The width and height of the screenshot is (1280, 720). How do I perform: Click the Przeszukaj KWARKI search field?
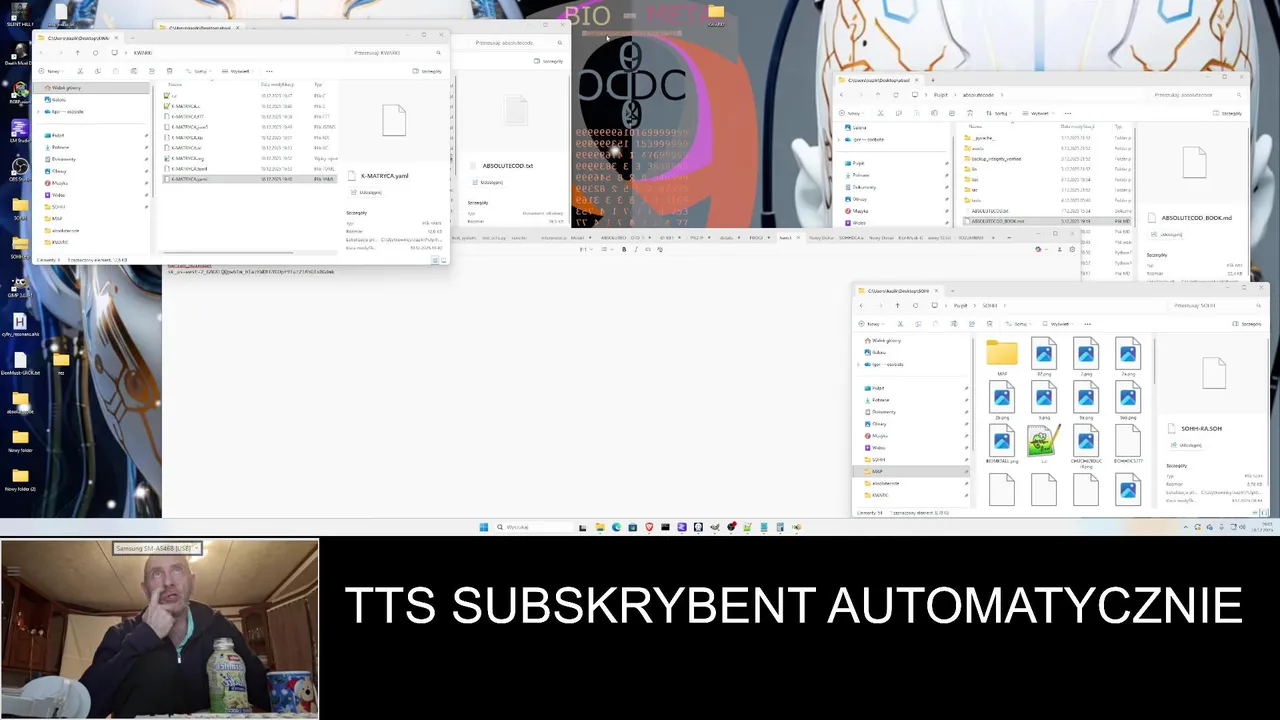pyautogui.click(x=393, y=53)
